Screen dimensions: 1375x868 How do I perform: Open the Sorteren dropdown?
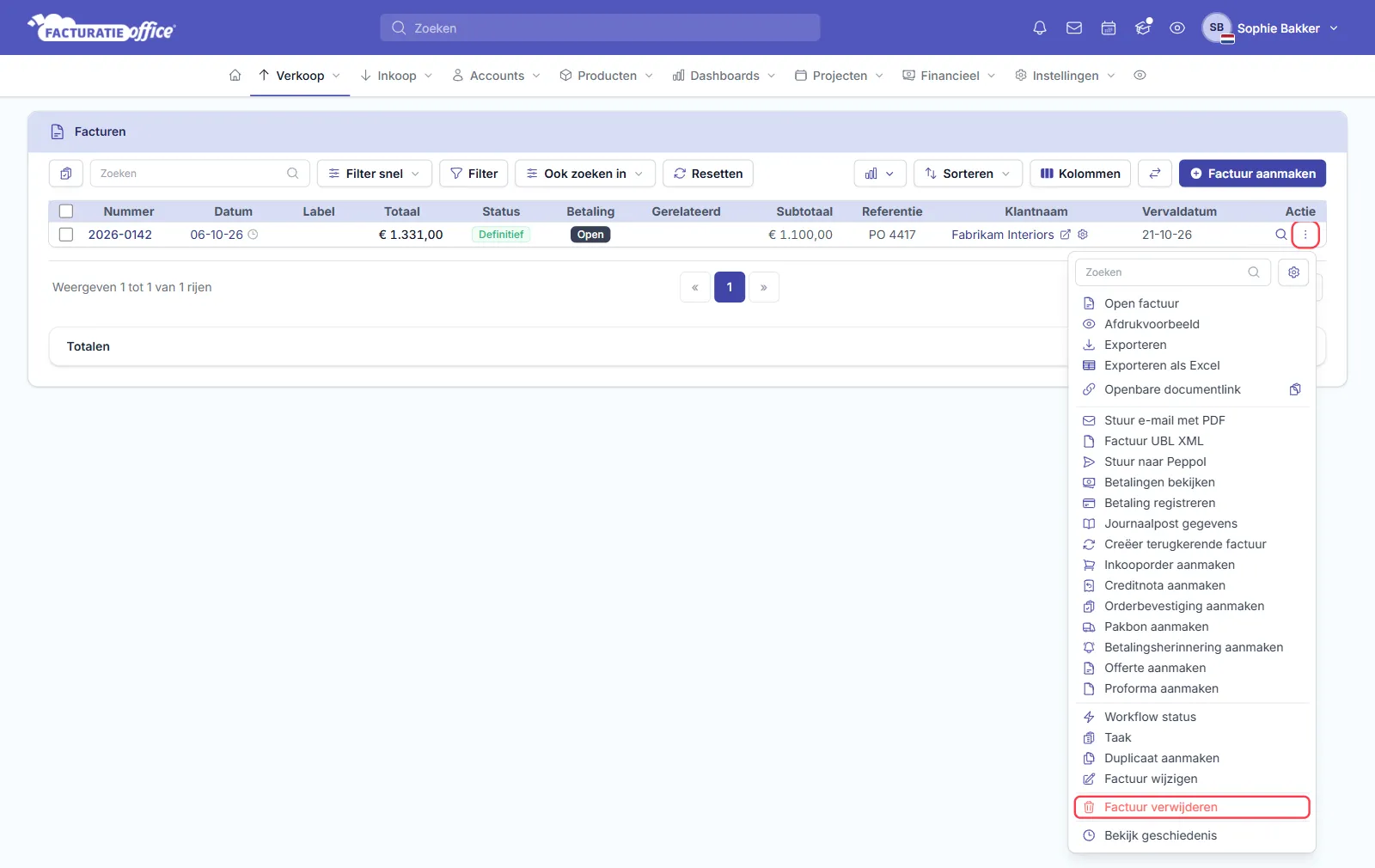coord(968,174)
